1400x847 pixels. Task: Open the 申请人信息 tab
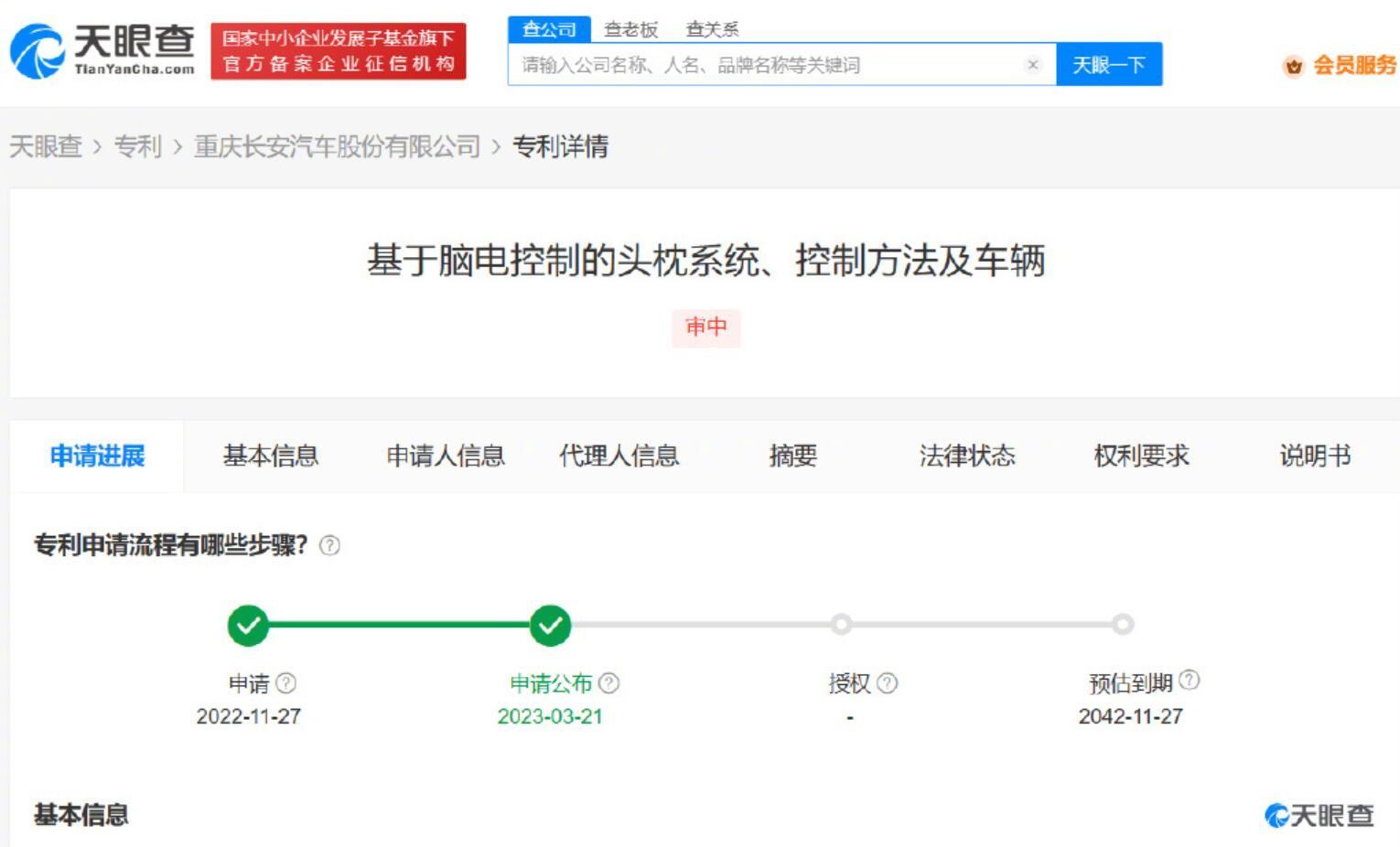[x=446, y=456]
